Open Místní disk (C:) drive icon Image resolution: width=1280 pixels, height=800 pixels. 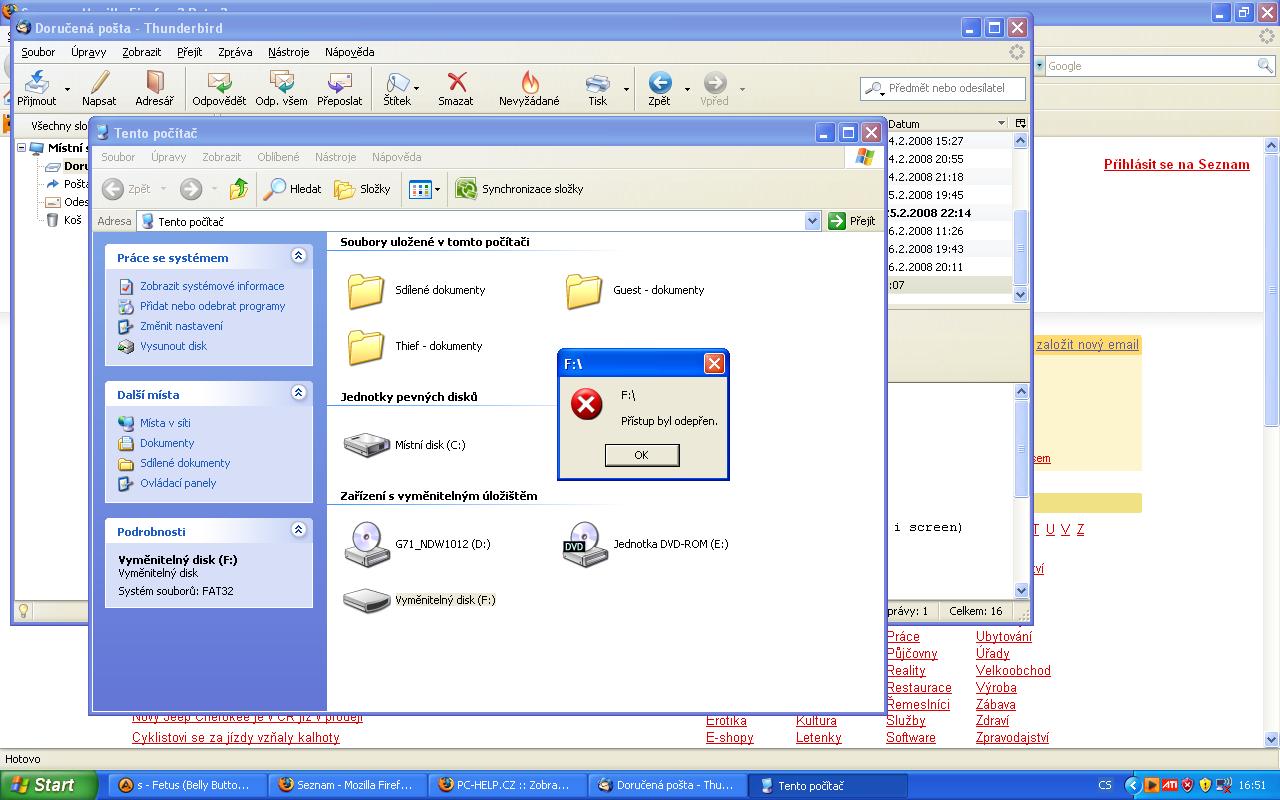pyautogui.click(x=367, y=445)
